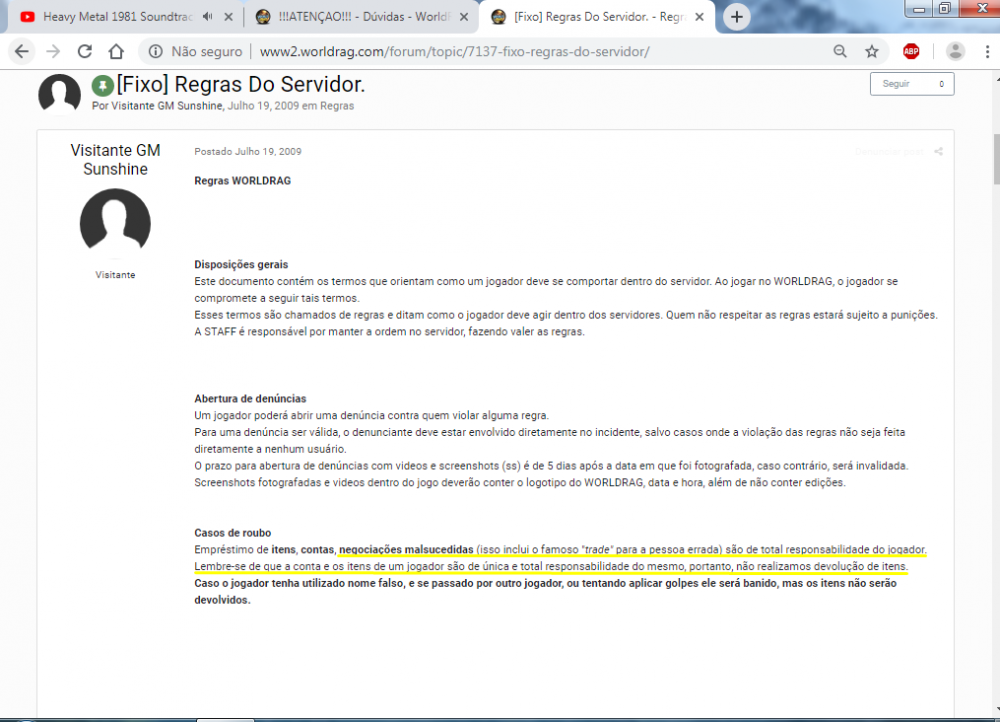The height and width of the screenshot is (722, 1000).
Task: Share post using the share icon
Action: (938, 152)
